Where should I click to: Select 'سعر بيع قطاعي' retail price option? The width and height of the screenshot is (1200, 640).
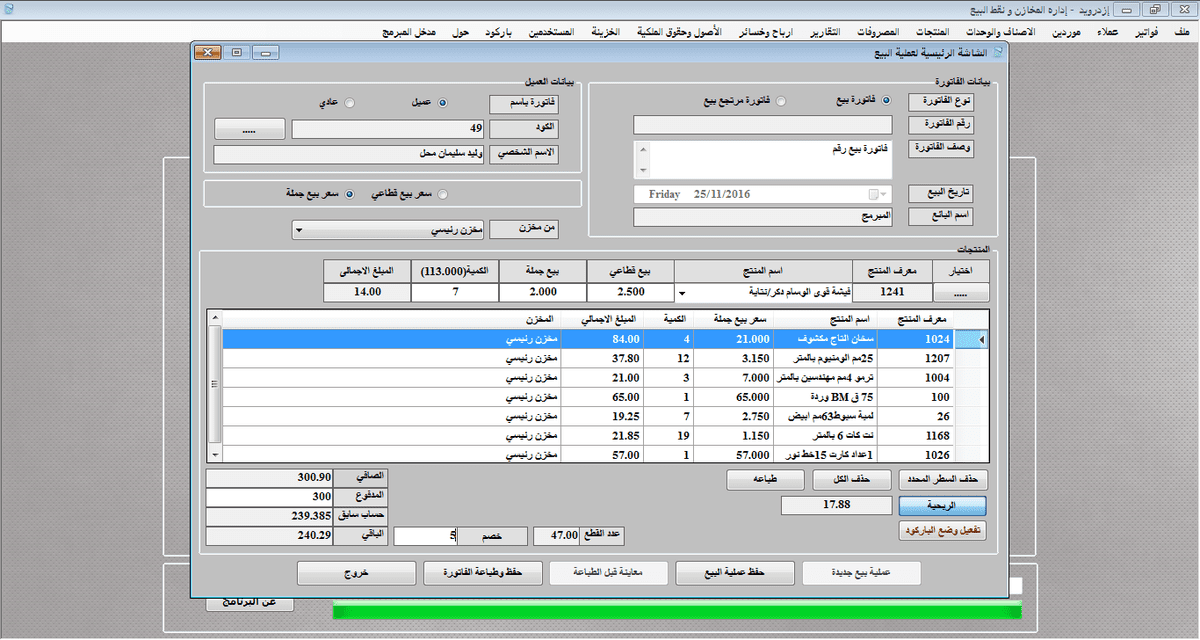click(x=444, y=194)
